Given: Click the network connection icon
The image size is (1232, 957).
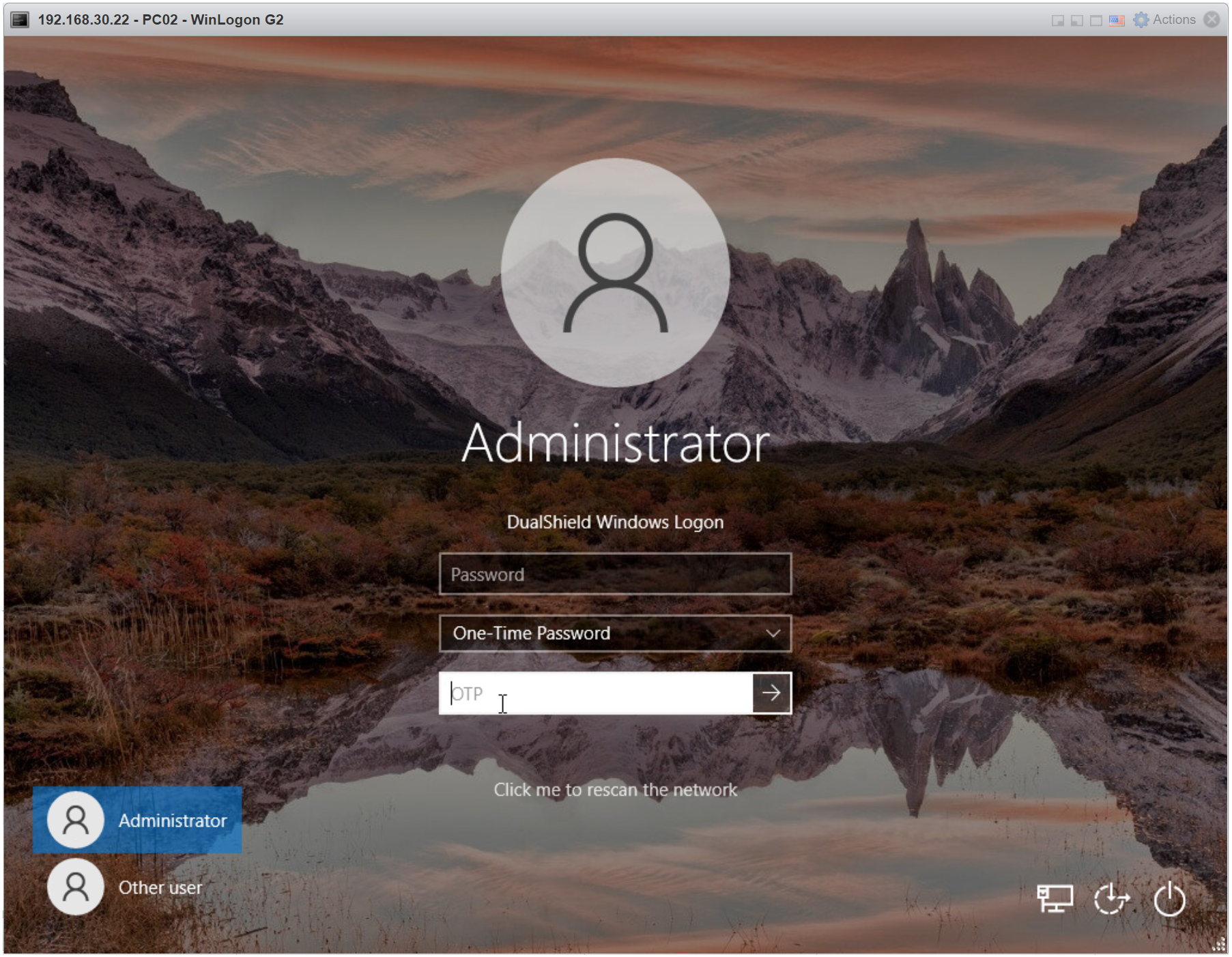Looking at the screenshot, I should click(1055, 898).
